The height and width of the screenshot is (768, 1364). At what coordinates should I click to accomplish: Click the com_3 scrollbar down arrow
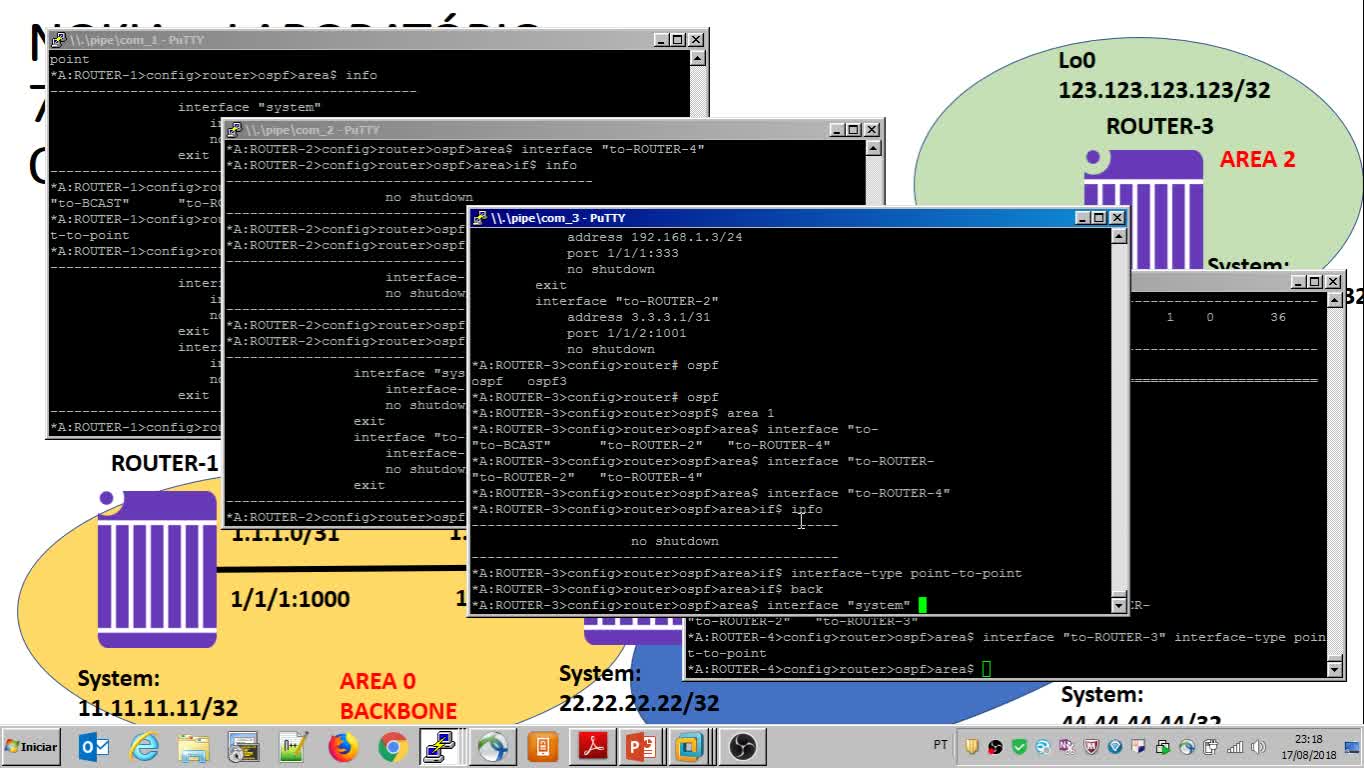[1118, 605]
